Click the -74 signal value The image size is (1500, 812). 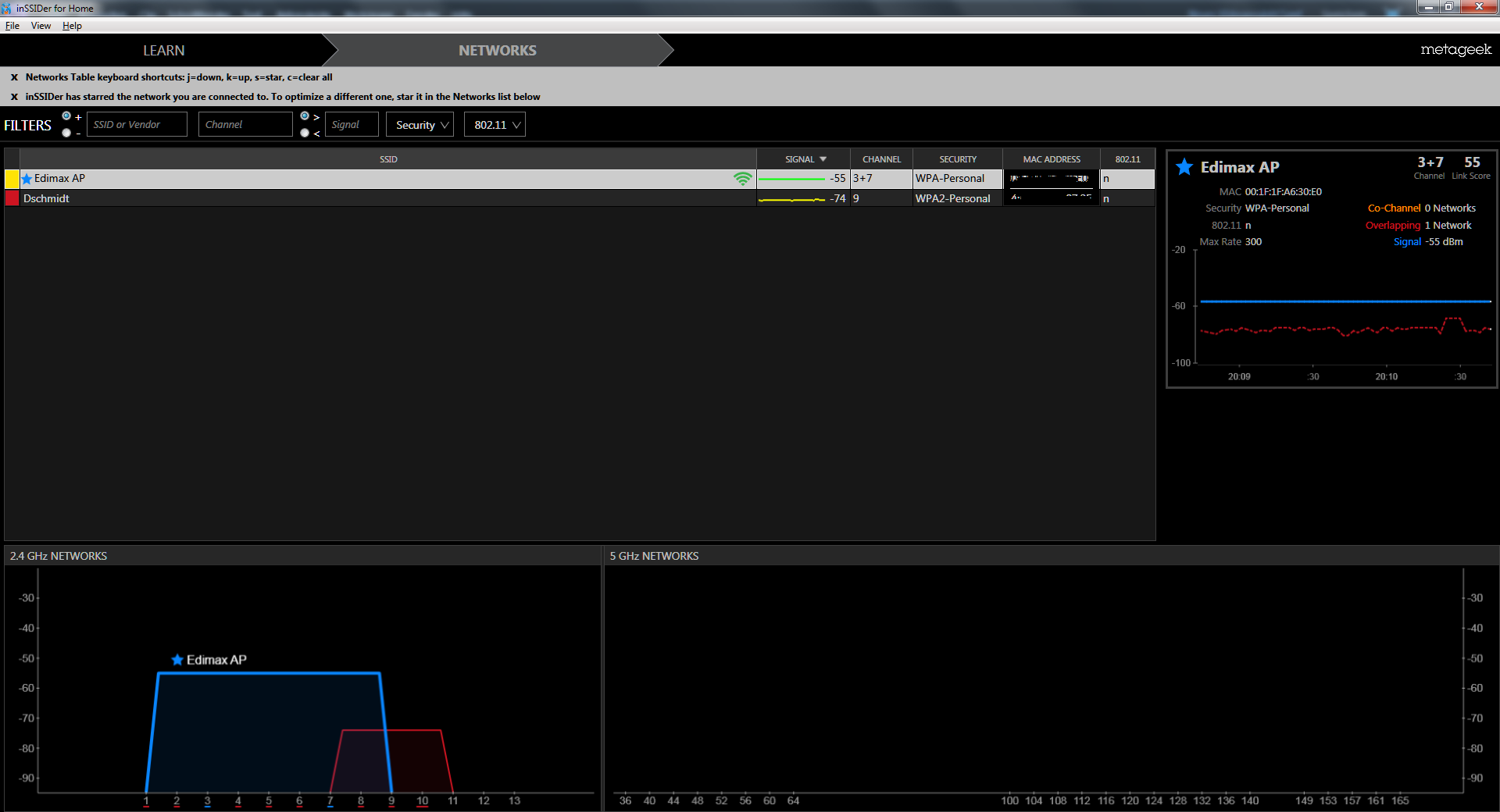coord(837,198)
